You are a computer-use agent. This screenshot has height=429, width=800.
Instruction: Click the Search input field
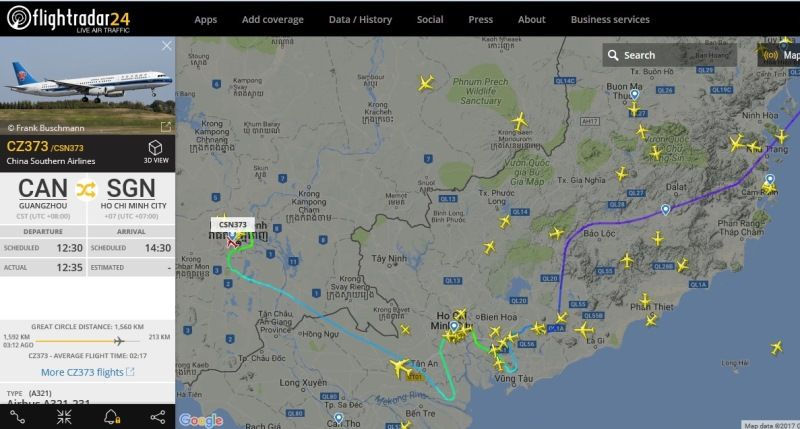click(669, 55)
